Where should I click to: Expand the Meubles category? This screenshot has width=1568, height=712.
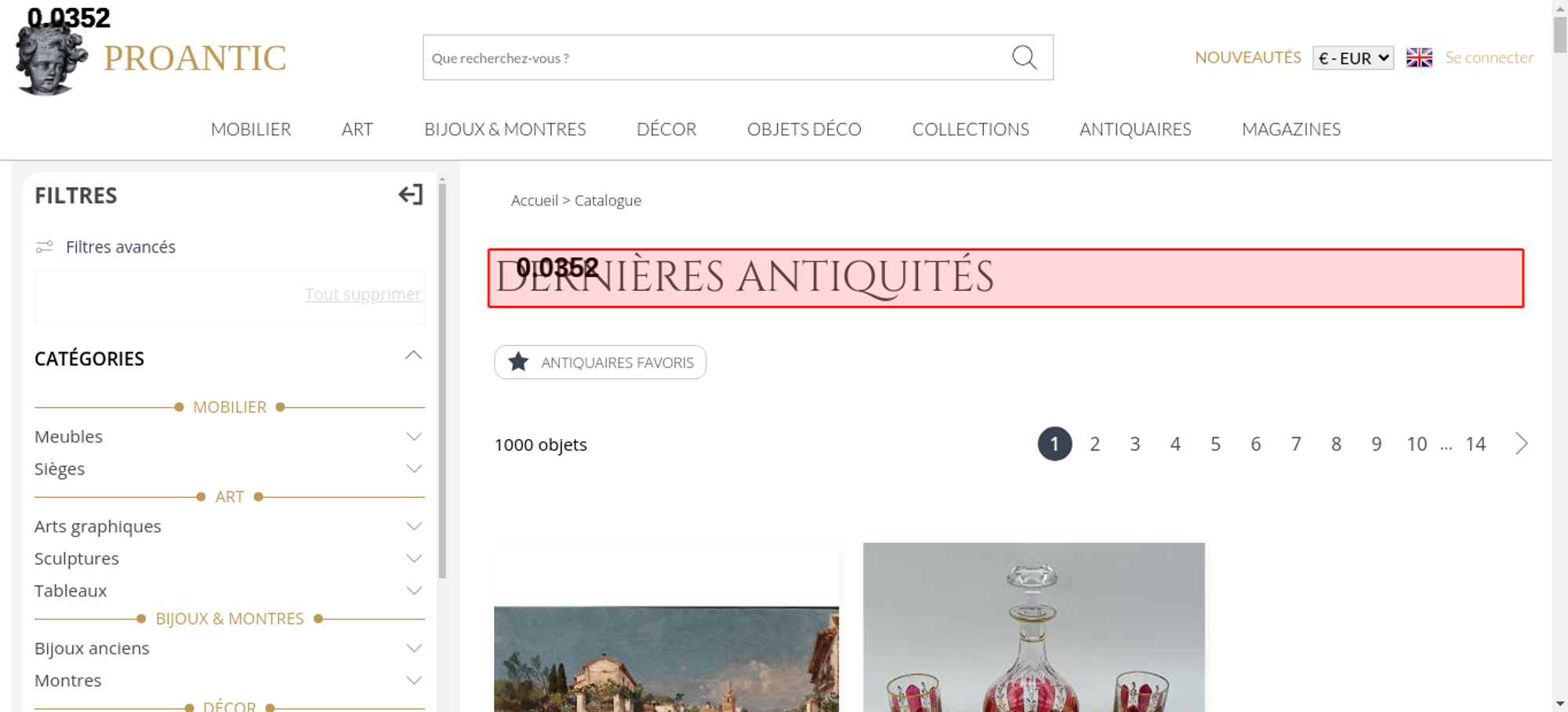pos(413,437)
